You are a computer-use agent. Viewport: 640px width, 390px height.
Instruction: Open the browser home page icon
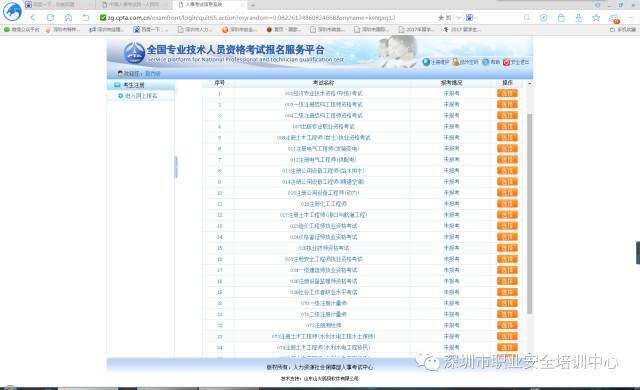tap(68, 18)
